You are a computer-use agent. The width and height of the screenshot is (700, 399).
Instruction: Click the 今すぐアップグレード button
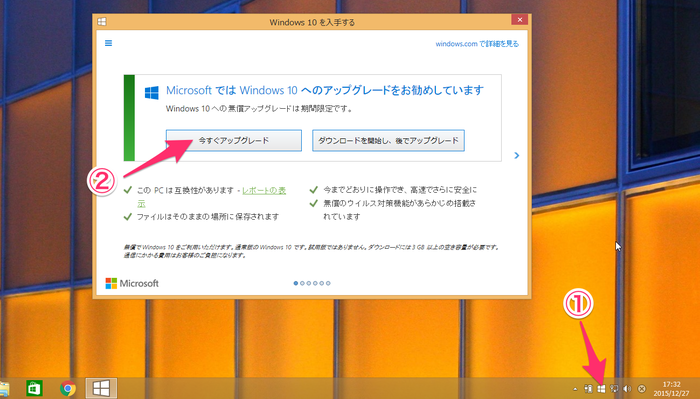[233, 141]
